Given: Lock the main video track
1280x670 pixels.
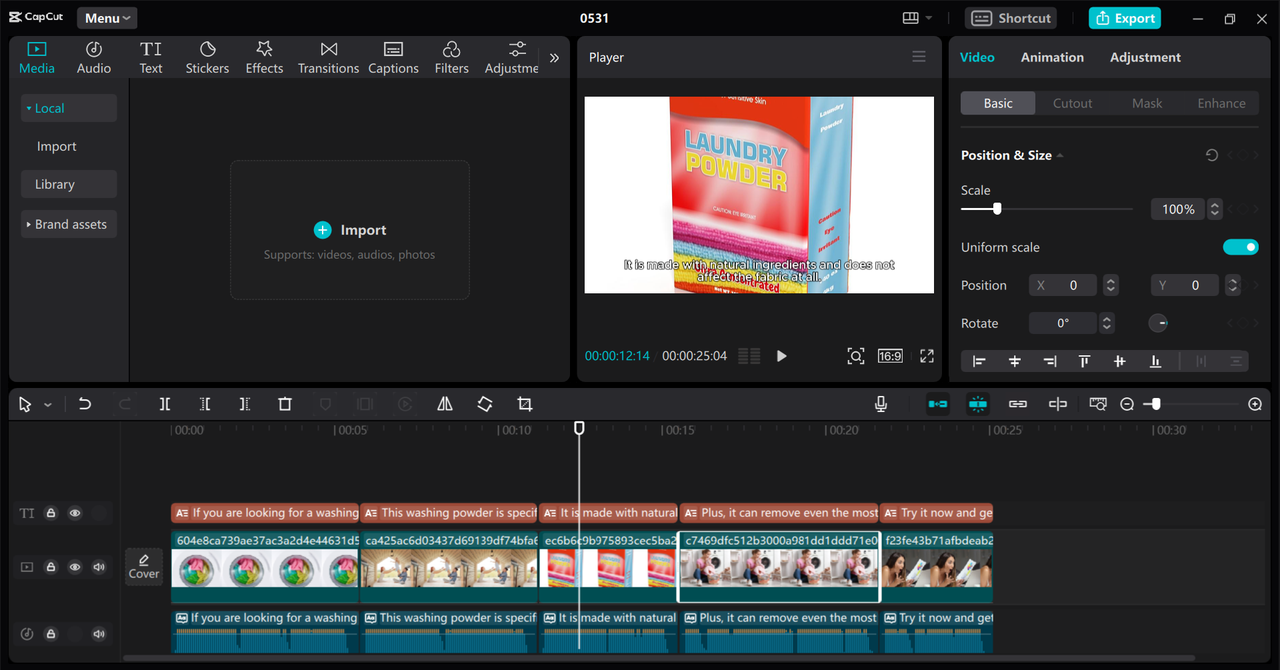Looking at the screenshot, I should tap(51, 567).
